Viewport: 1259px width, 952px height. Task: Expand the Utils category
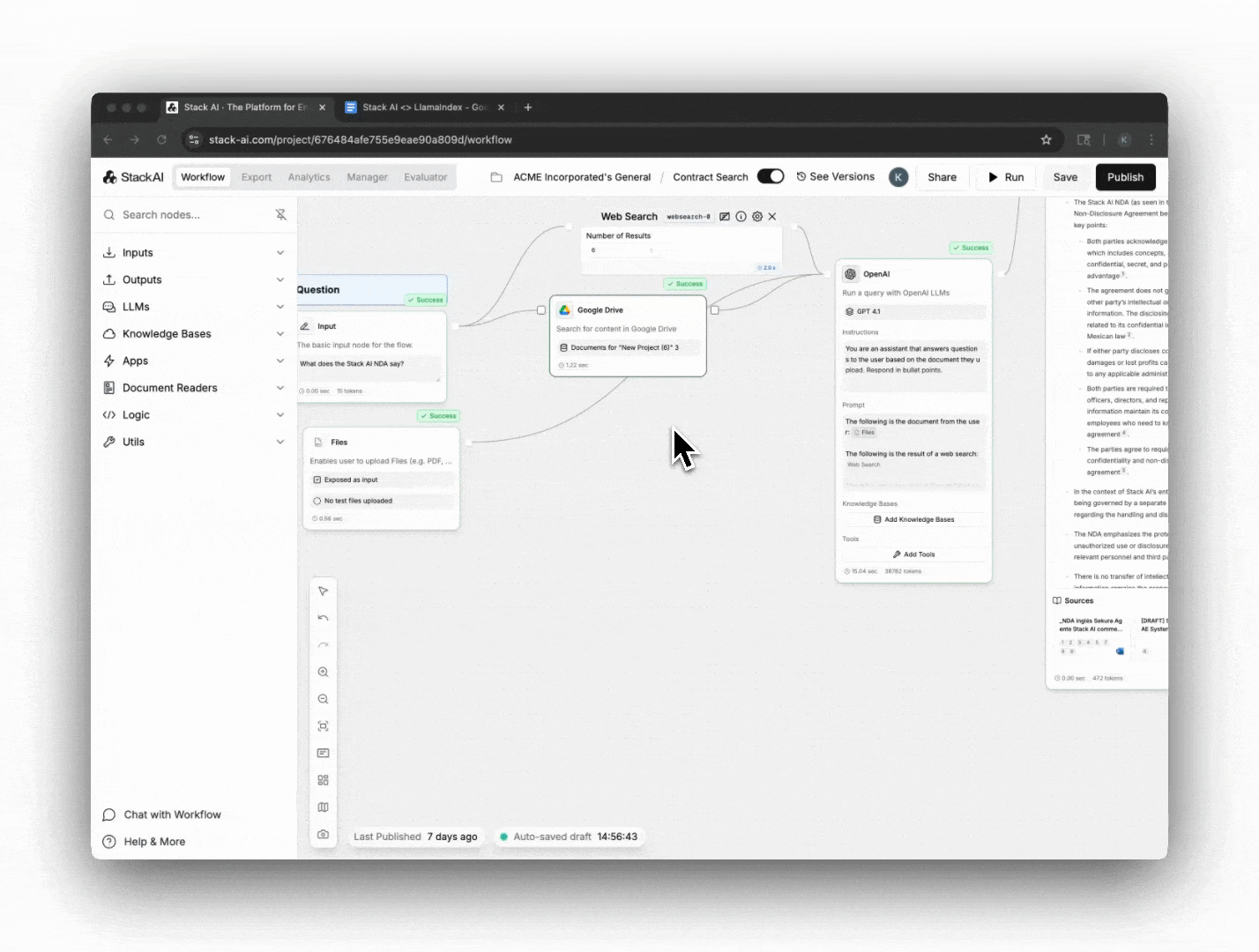pos(194,442)
